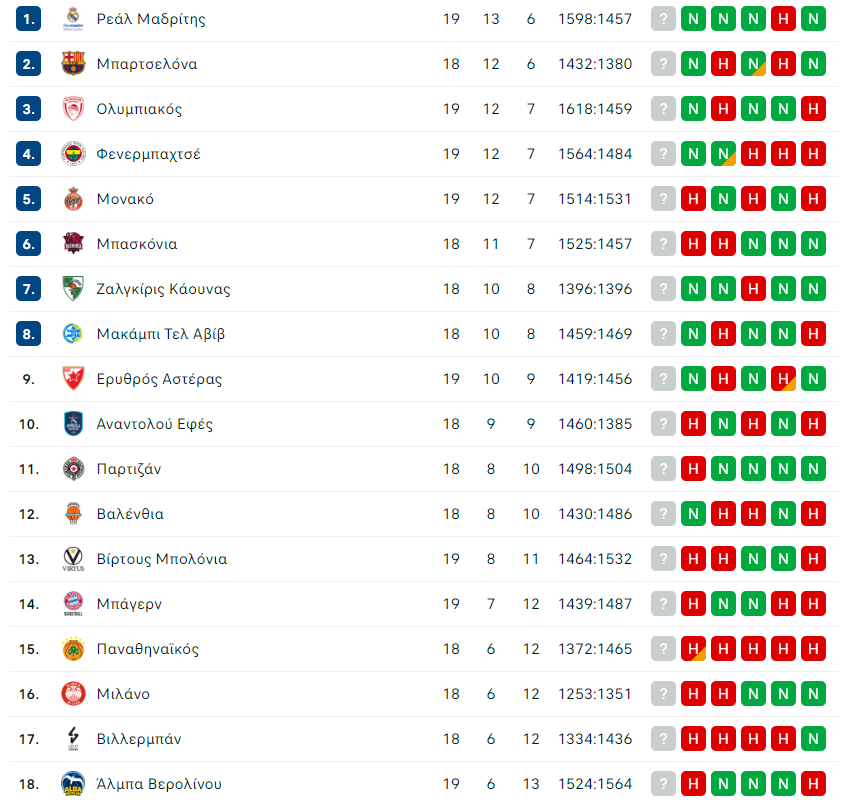
Task: Click the Barcelona club crest icon
Action: (x=73, y=64)
